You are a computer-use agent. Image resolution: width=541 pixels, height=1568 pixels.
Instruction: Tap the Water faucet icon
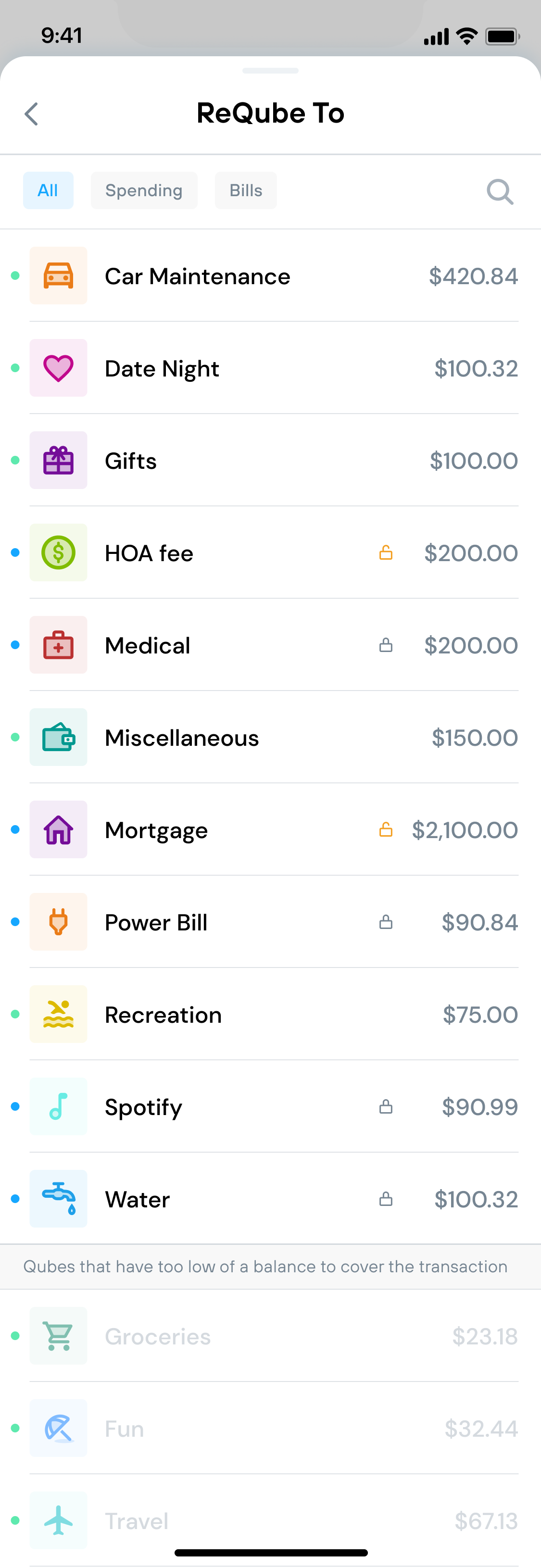58,1199
